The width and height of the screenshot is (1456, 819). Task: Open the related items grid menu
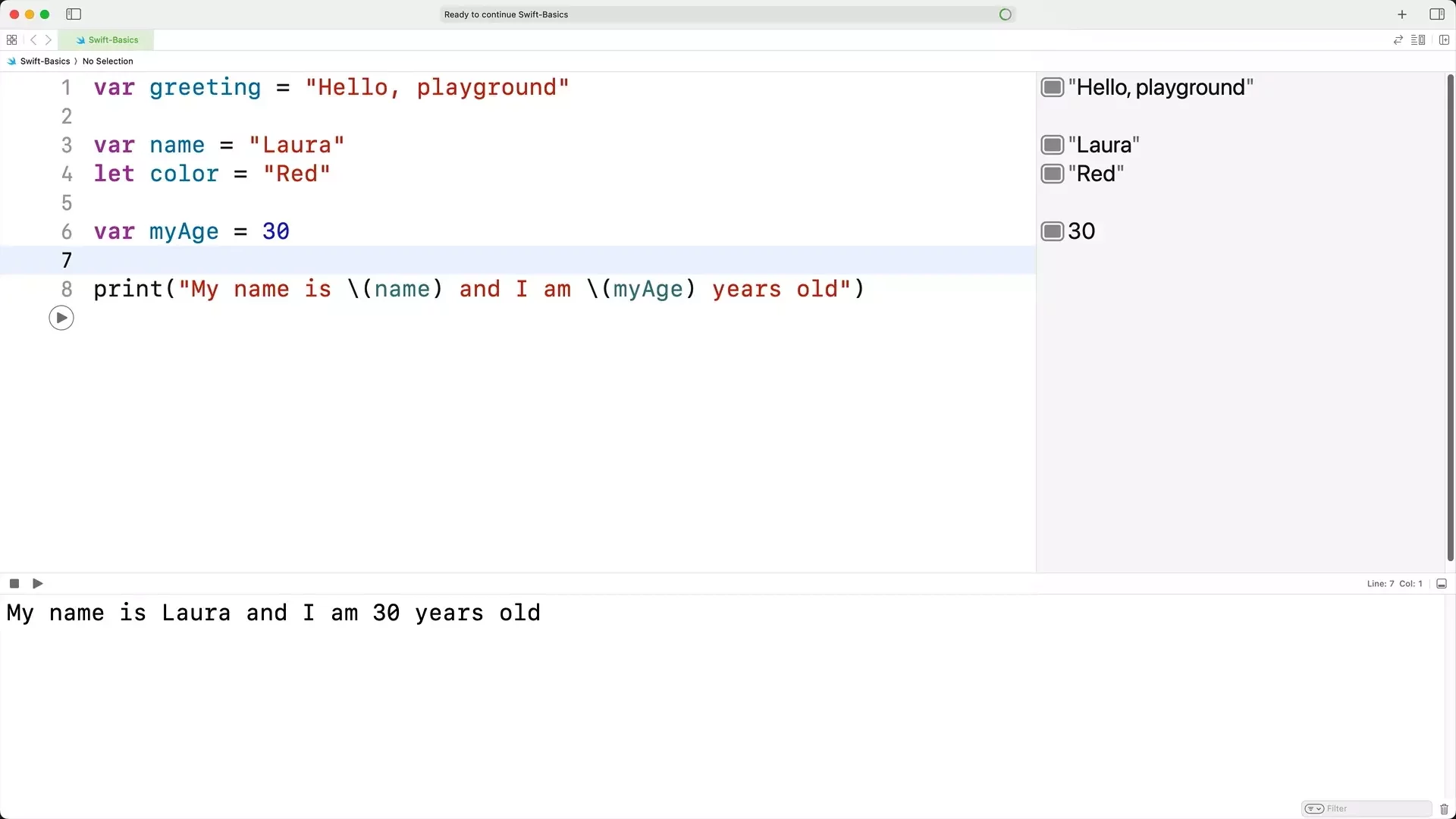[x=11, y=40]
